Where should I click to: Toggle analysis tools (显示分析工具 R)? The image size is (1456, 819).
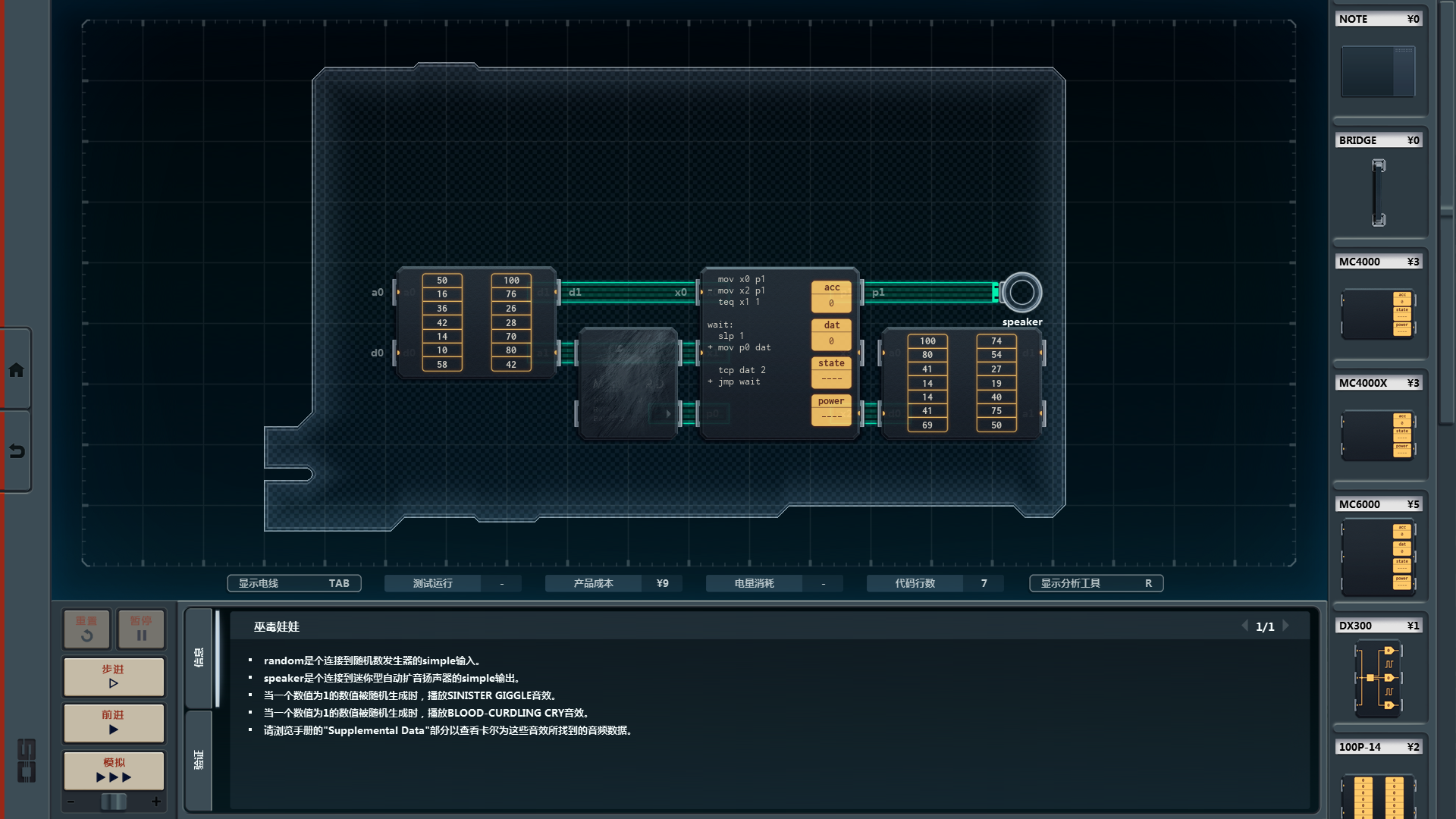[1096, 583]
